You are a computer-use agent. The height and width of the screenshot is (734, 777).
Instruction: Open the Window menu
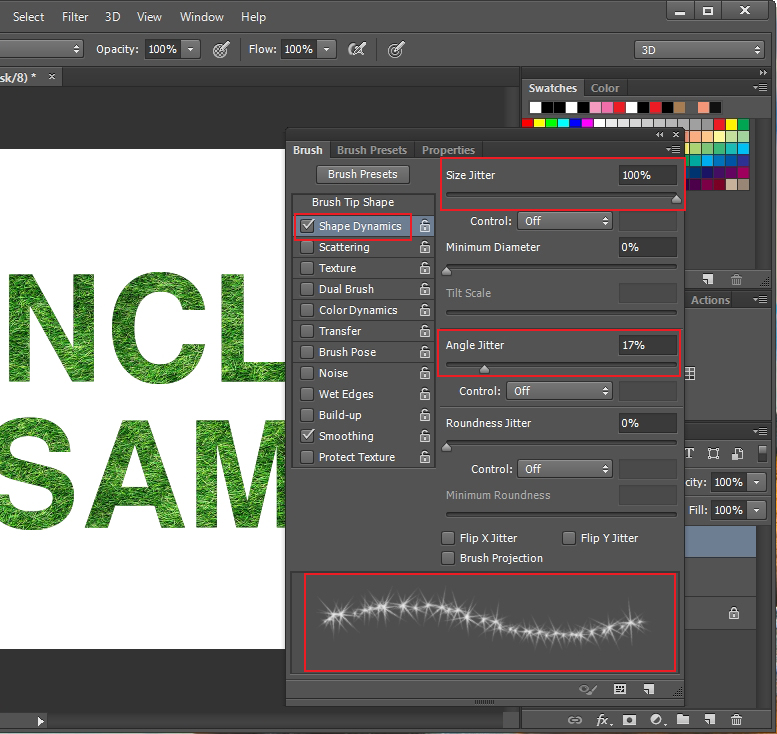point(202,17)
